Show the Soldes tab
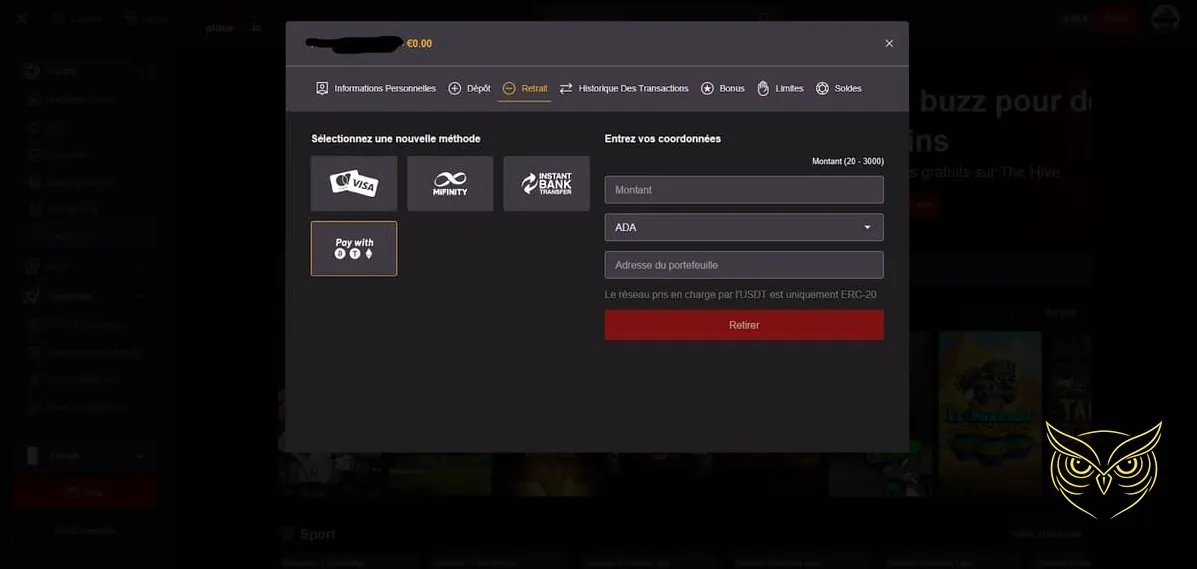Image resolution: width=1197 pixels, height=569 pixels. click(x=838, y=89)
